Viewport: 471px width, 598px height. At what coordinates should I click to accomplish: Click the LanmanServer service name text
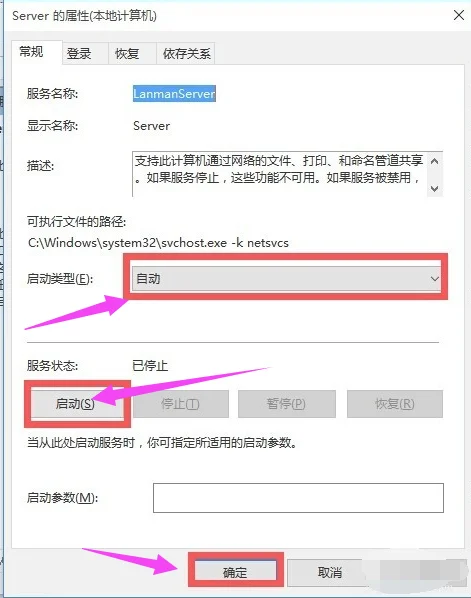click(174, 94)
